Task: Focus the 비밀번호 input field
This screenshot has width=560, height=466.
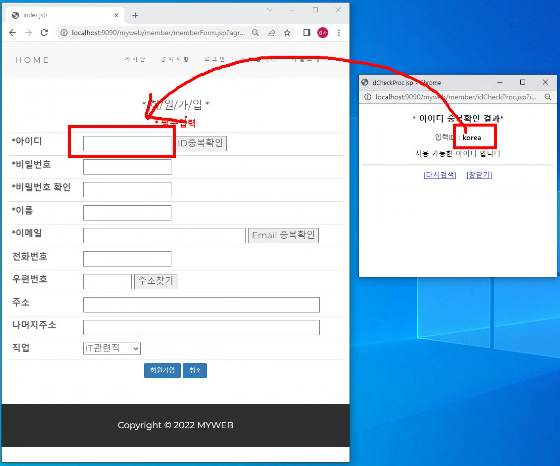Action: 127,167
